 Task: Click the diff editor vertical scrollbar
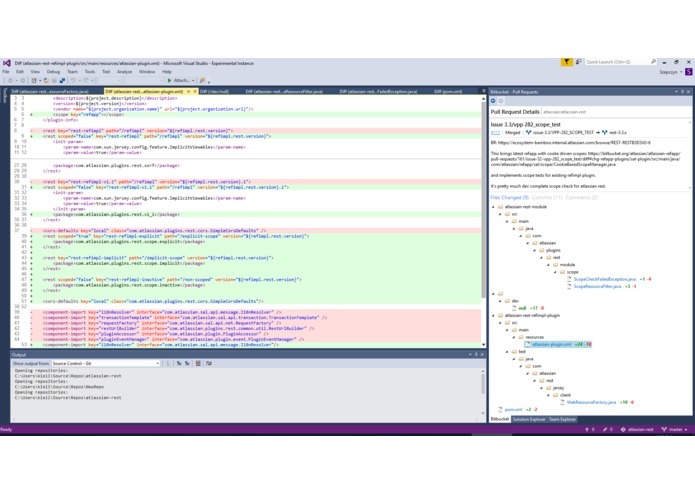483,222
